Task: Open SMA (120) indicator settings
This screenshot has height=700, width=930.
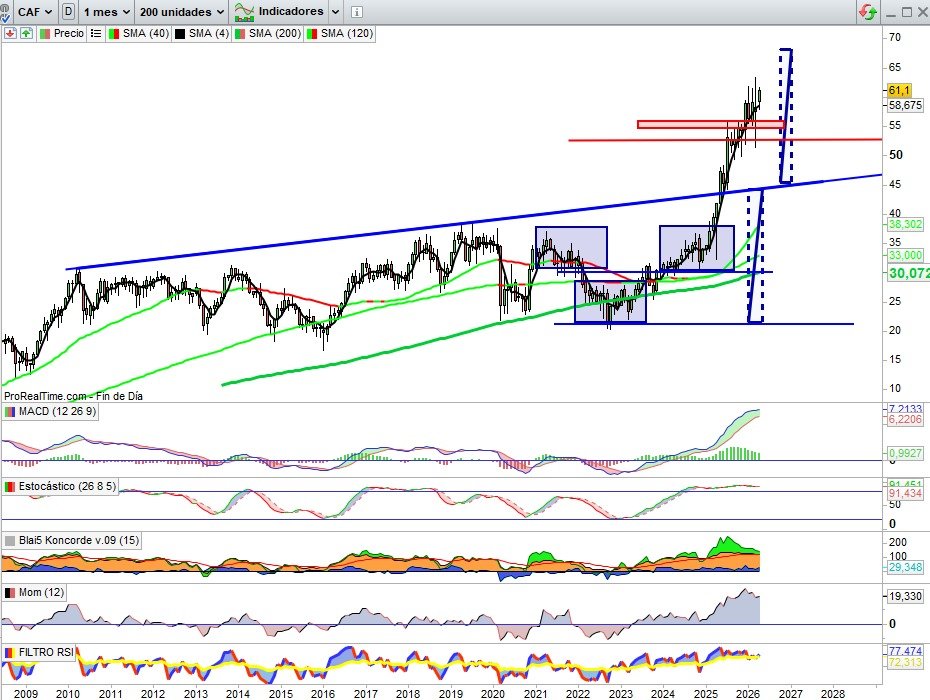Action: (x=347, y=33)
